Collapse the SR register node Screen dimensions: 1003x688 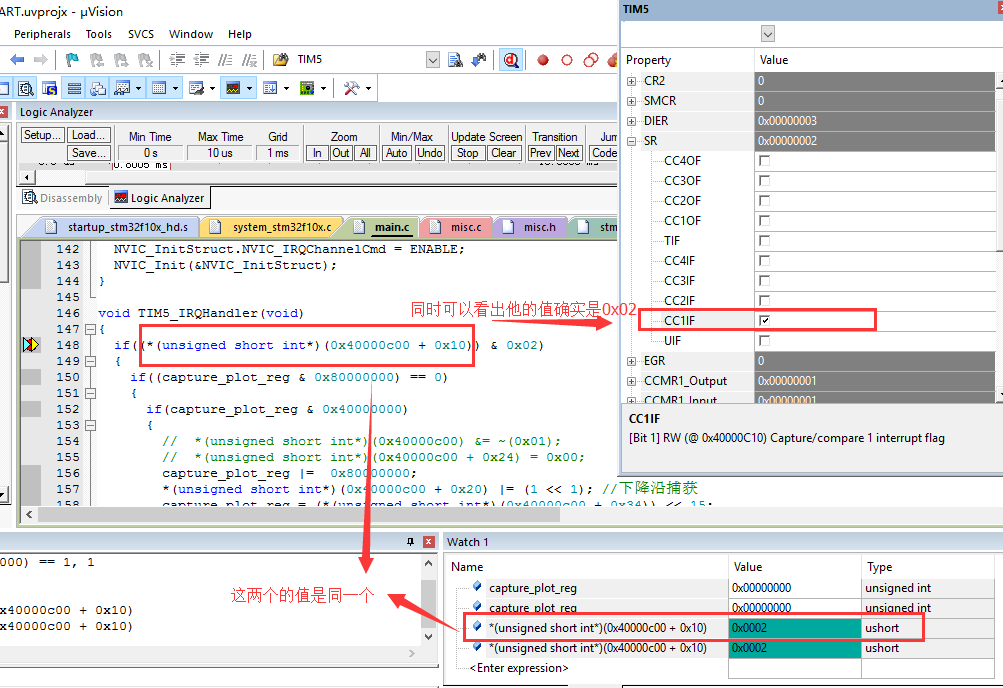(x=631, y=141)
